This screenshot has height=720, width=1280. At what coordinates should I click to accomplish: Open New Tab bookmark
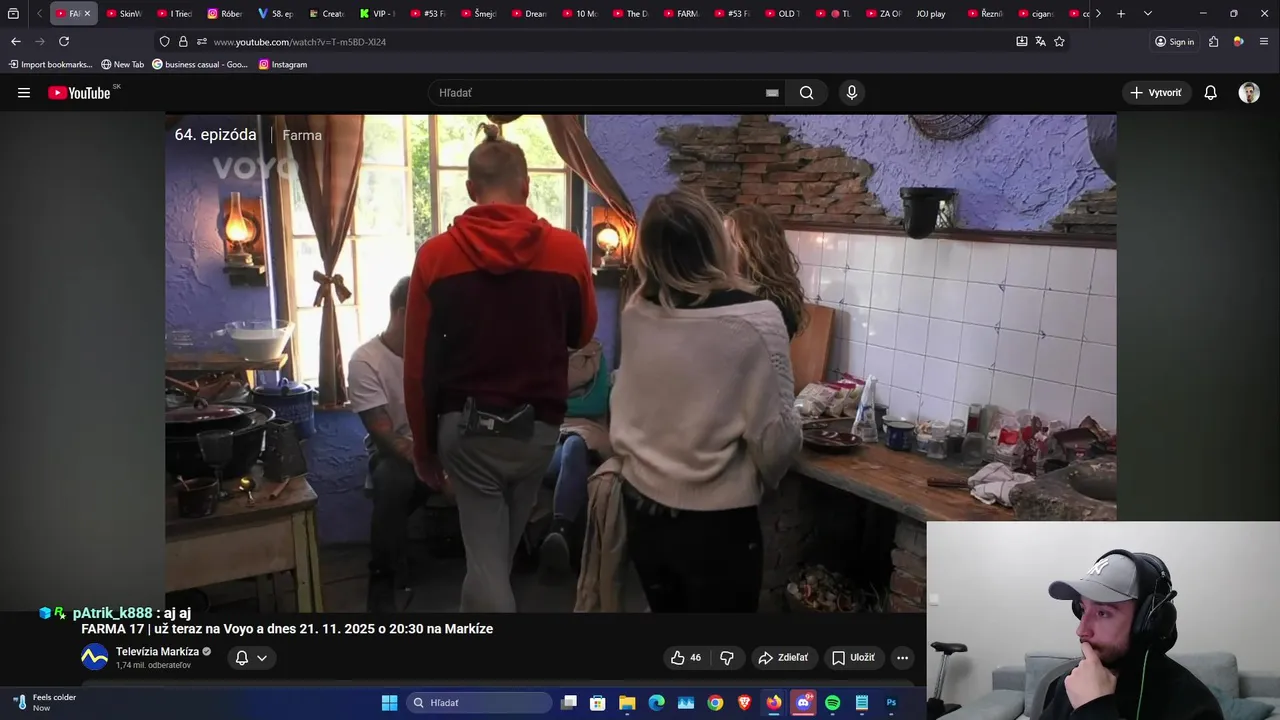pyautogui.click(x=122, y=64)
